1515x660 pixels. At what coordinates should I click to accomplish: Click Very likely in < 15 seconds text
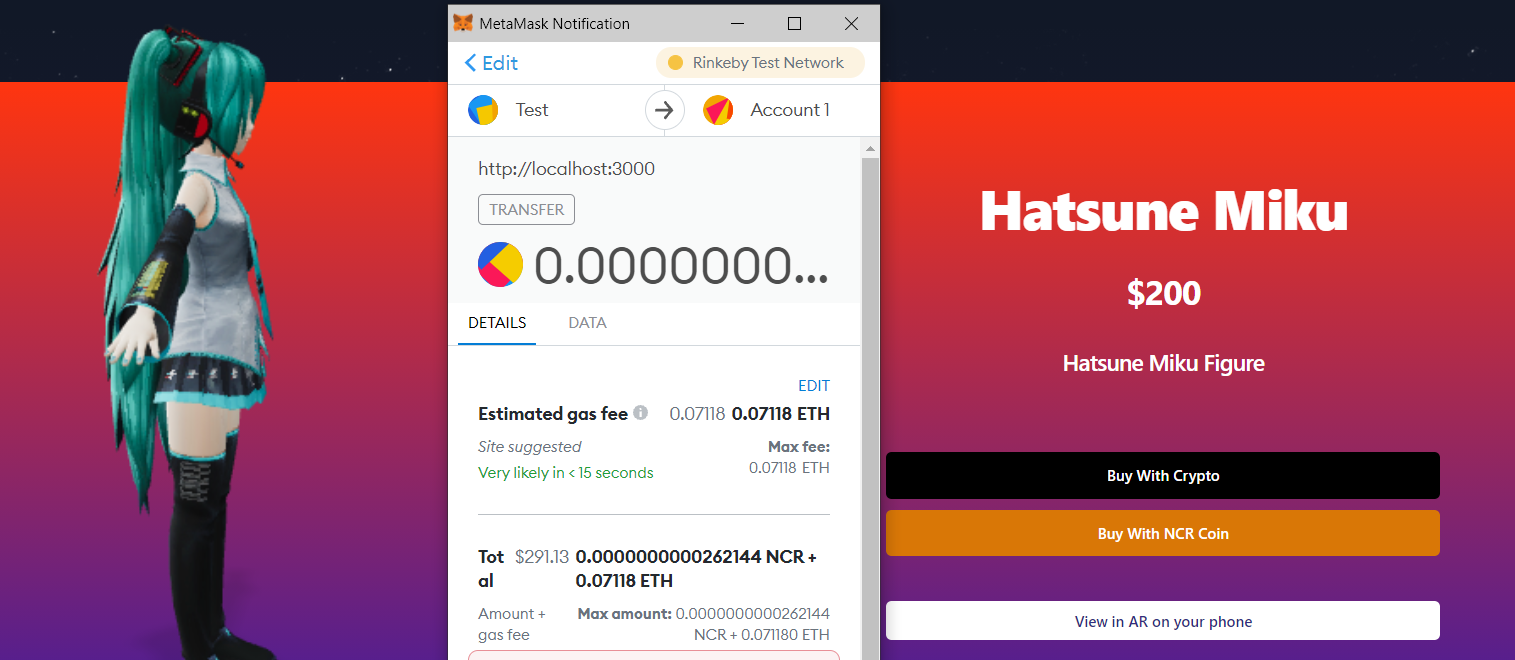coord(565,473)
